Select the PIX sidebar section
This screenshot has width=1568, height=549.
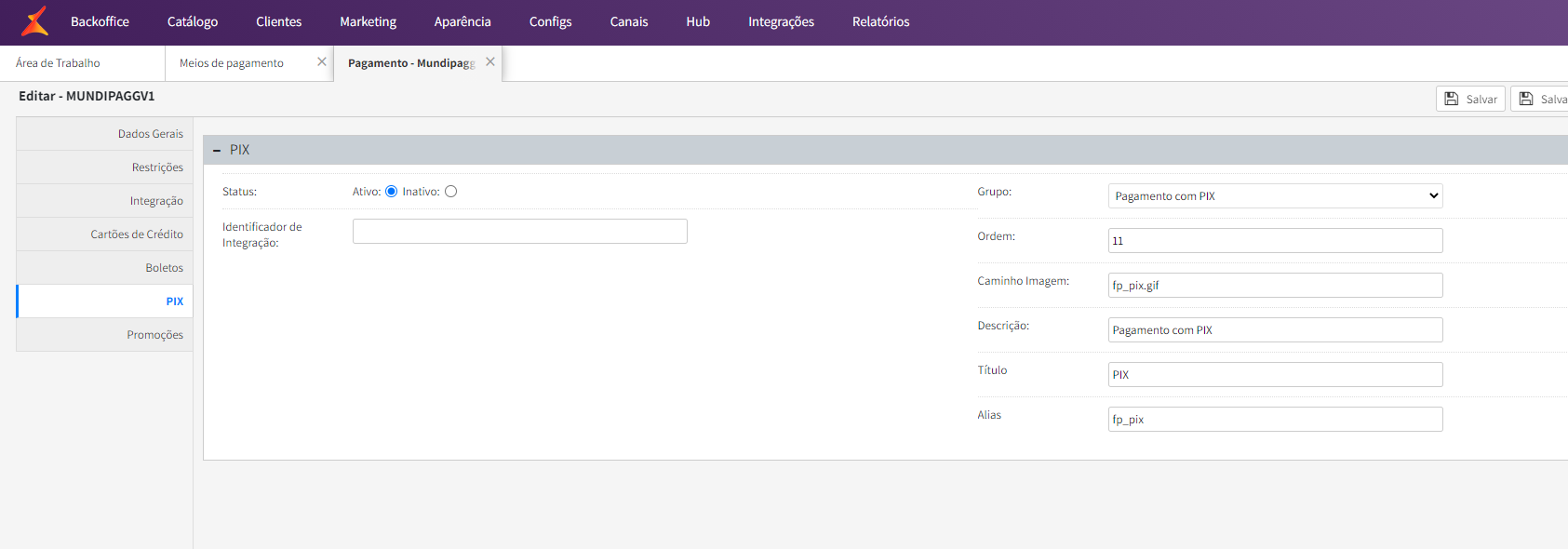click(x=104, y=301)
